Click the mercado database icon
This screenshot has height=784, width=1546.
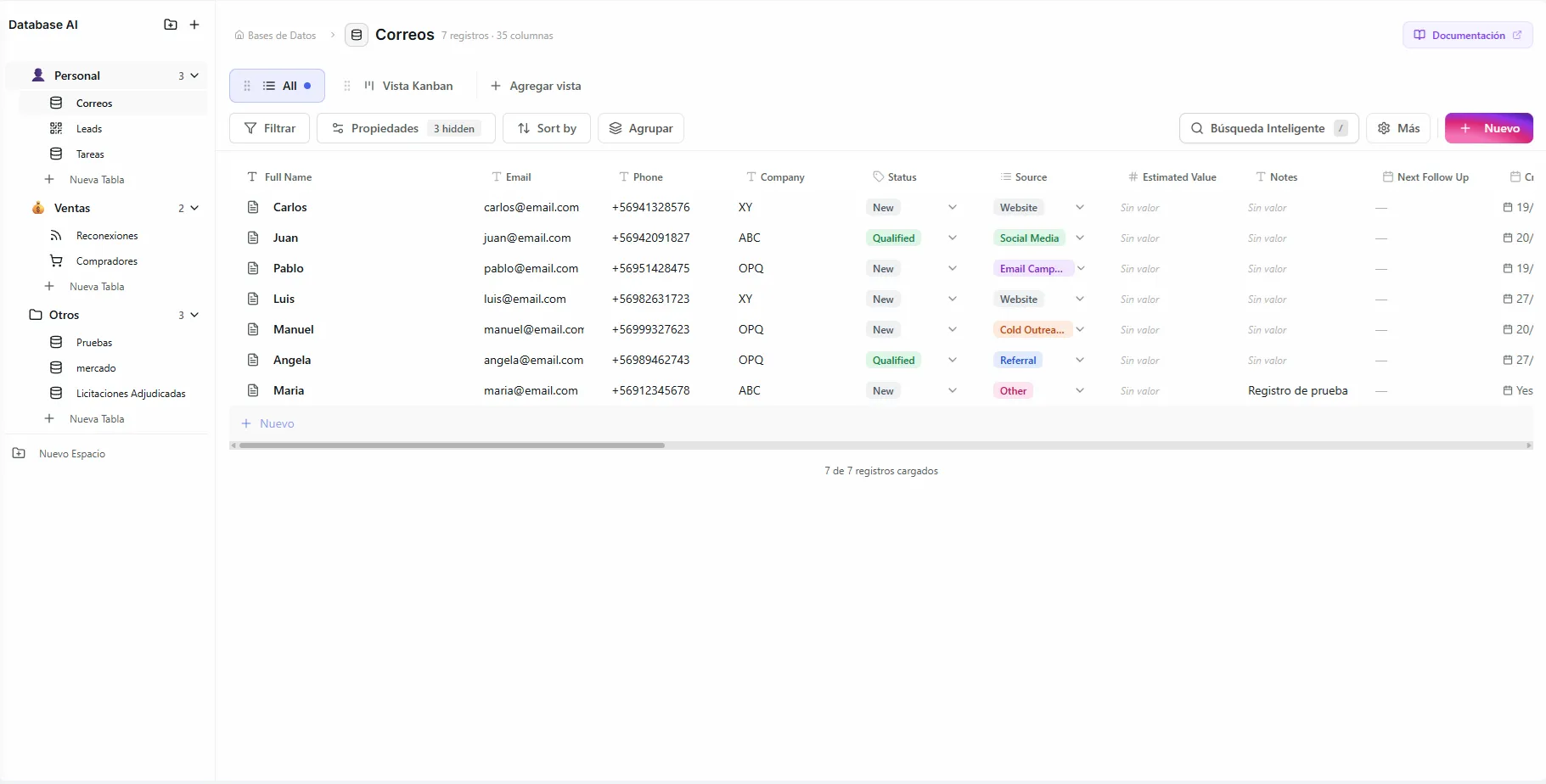[56, 367]
